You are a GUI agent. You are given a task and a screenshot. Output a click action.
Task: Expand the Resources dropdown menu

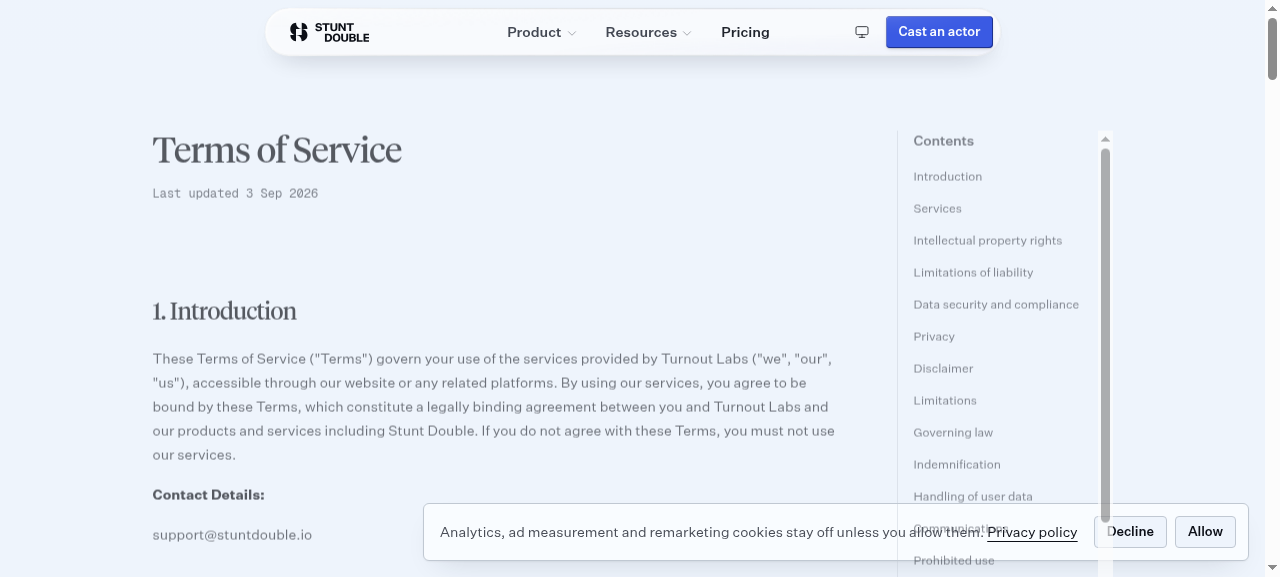coord(648,33)
